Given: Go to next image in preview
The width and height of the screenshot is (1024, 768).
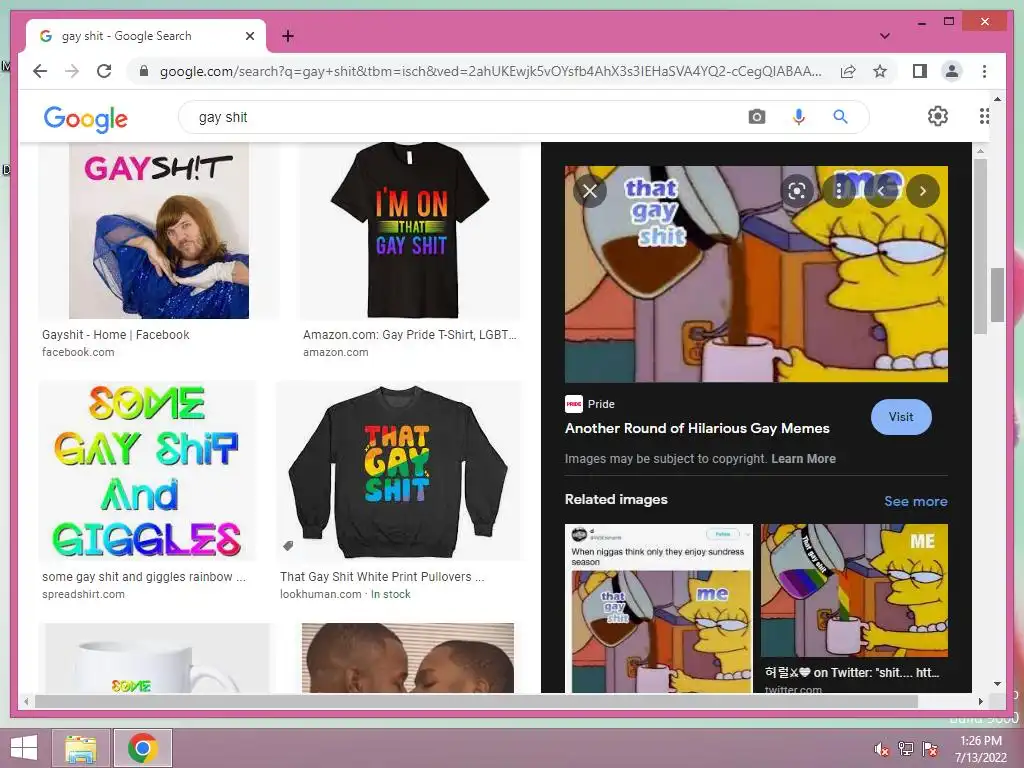Looking at the screenshot, I should (x=923, y=191).
